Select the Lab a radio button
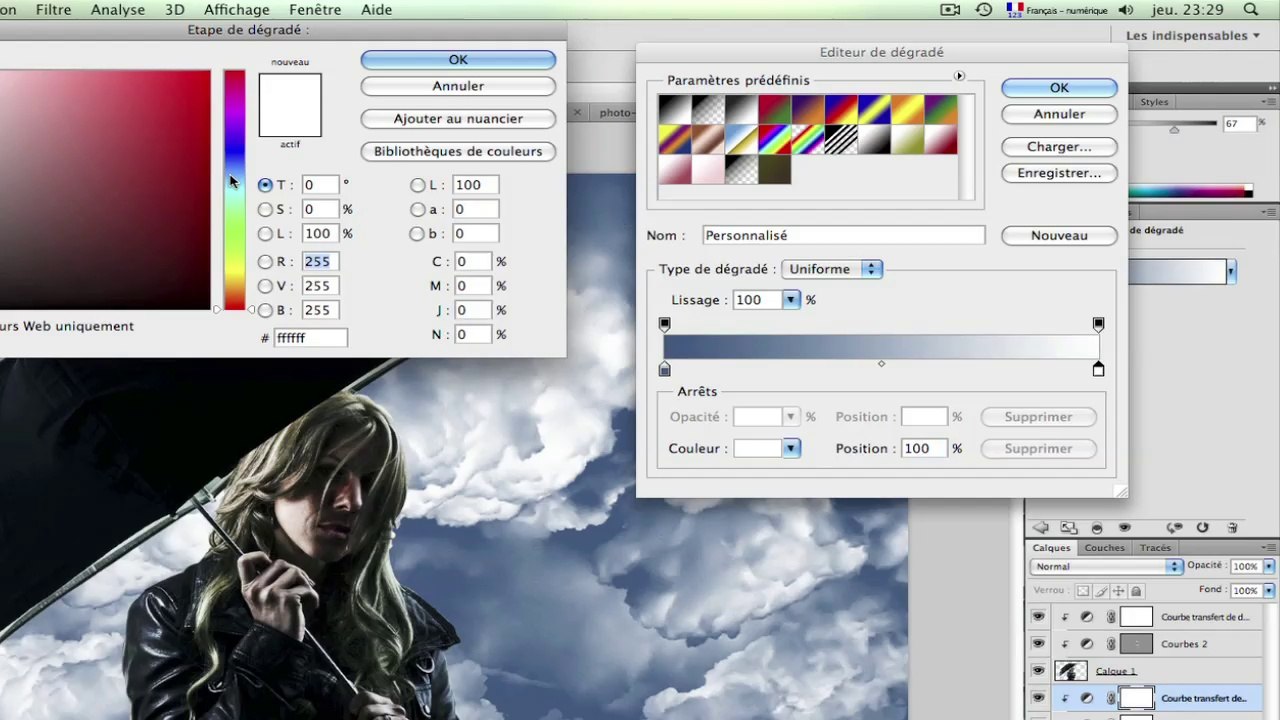The image size is (1280, 720). tap(417, 209)
